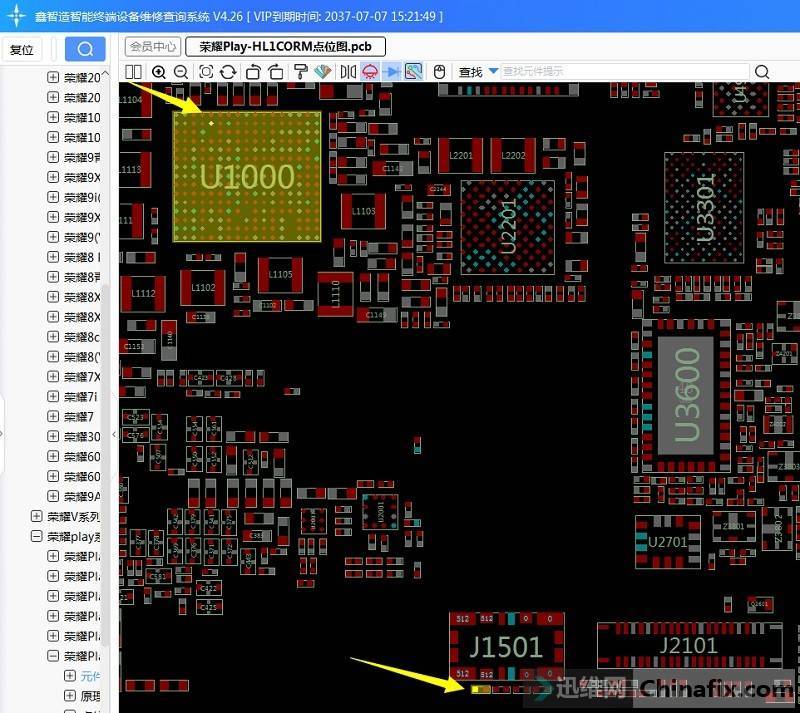Collapse the 荣耀play系列 tree node
Screen dimensions: 800x713
tap(37, 537)
